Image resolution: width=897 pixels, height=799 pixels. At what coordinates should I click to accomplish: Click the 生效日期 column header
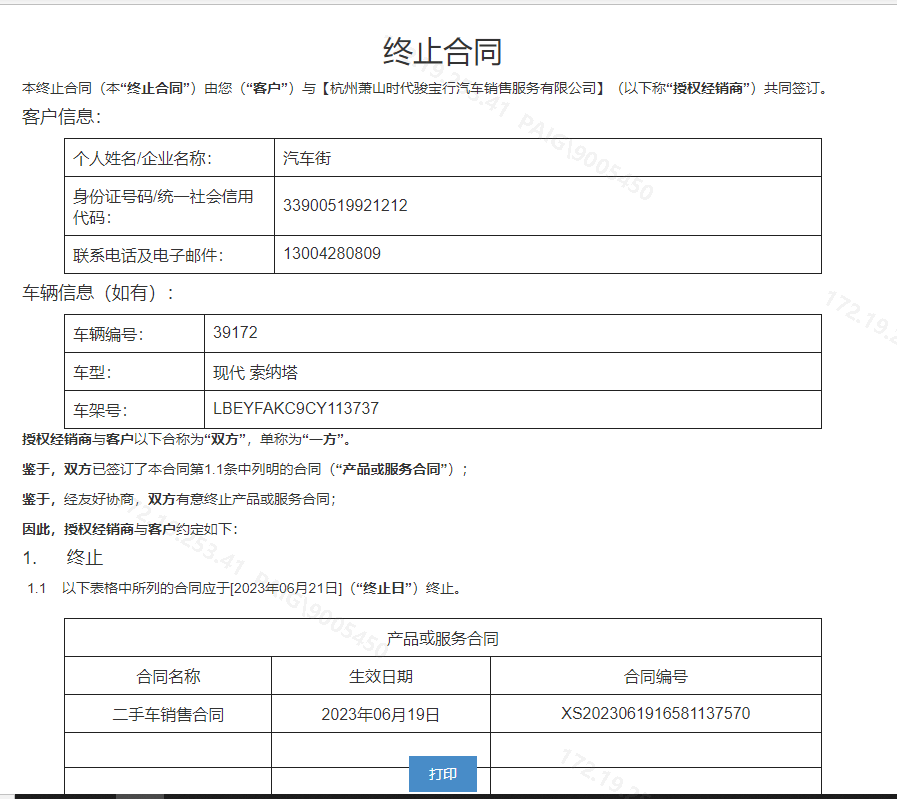(x=381, y=676)
